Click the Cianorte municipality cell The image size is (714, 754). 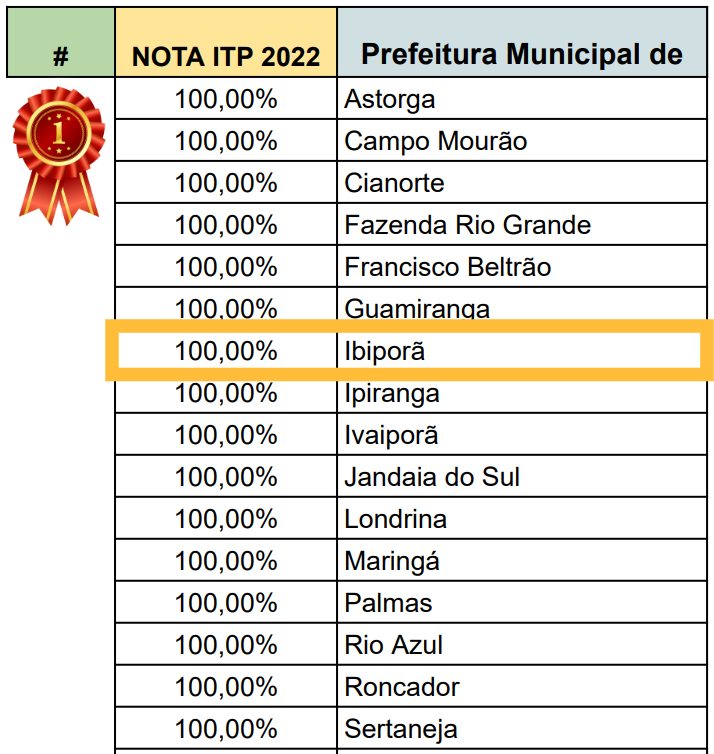pyautogui.click(x=522, y=183)
